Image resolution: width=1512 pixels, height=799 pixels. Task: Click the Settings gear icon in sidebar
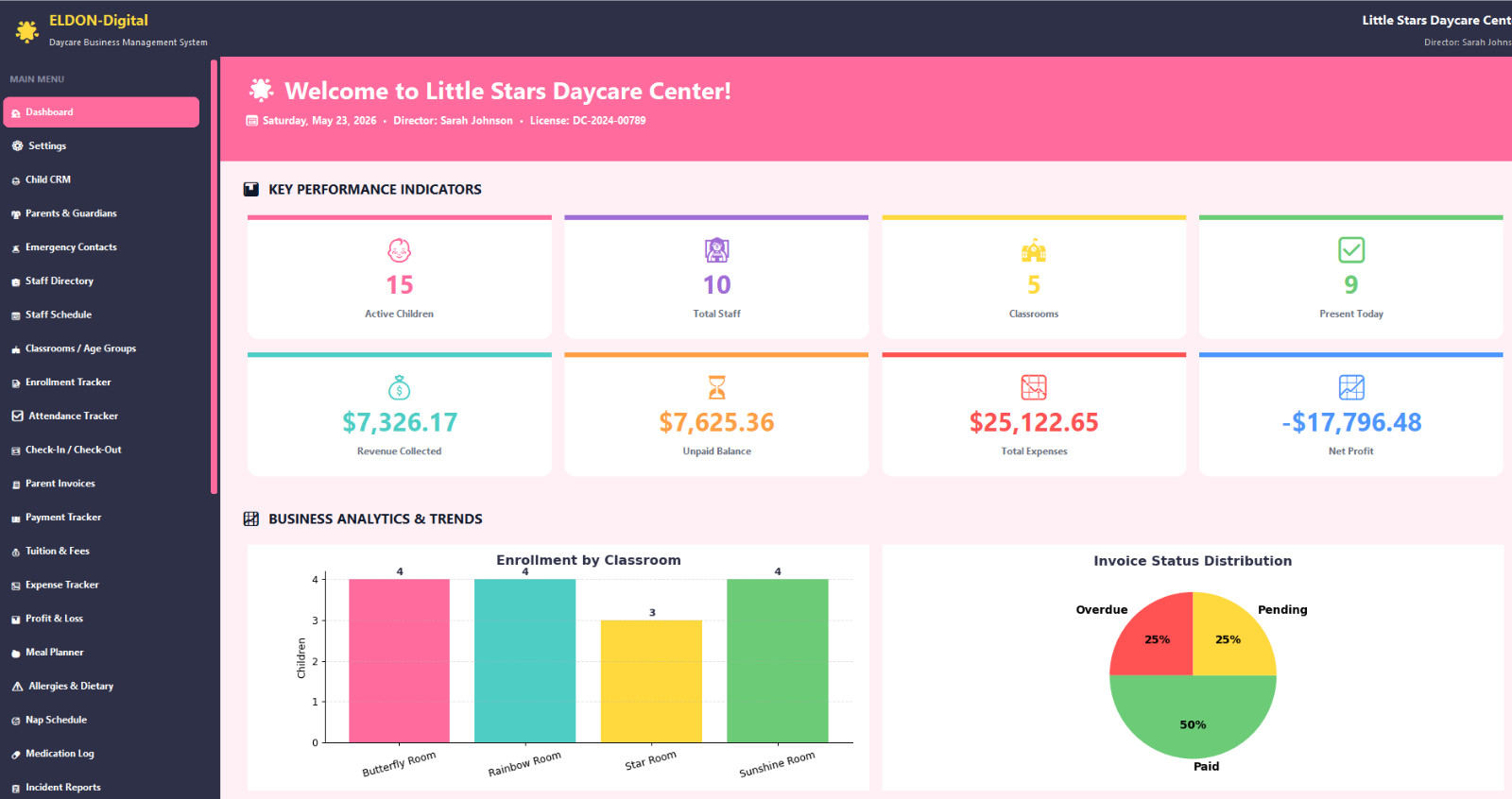(x=17, y=146)
